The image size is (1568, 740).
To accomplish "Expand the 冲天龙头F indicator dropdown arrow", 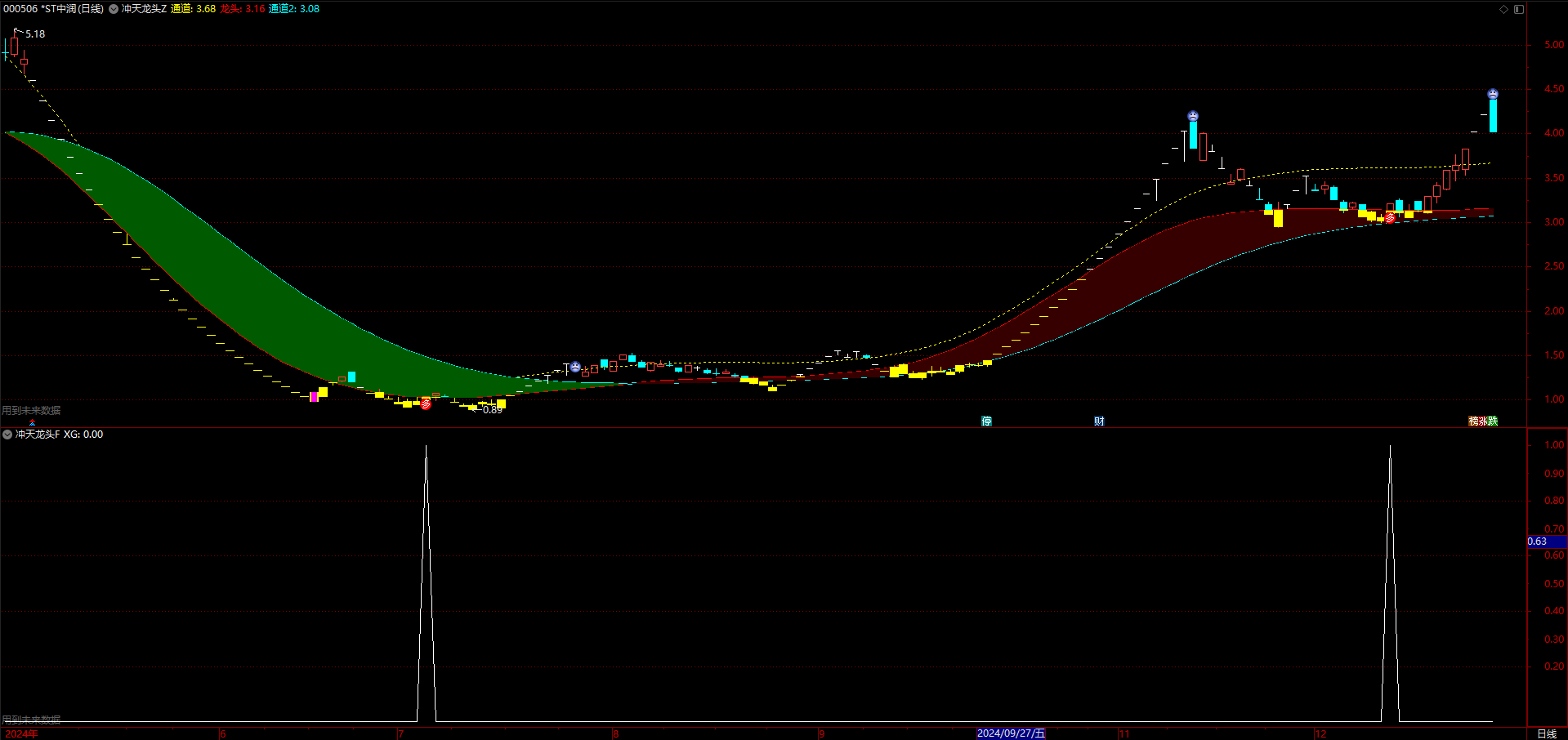I will (7, 435).
